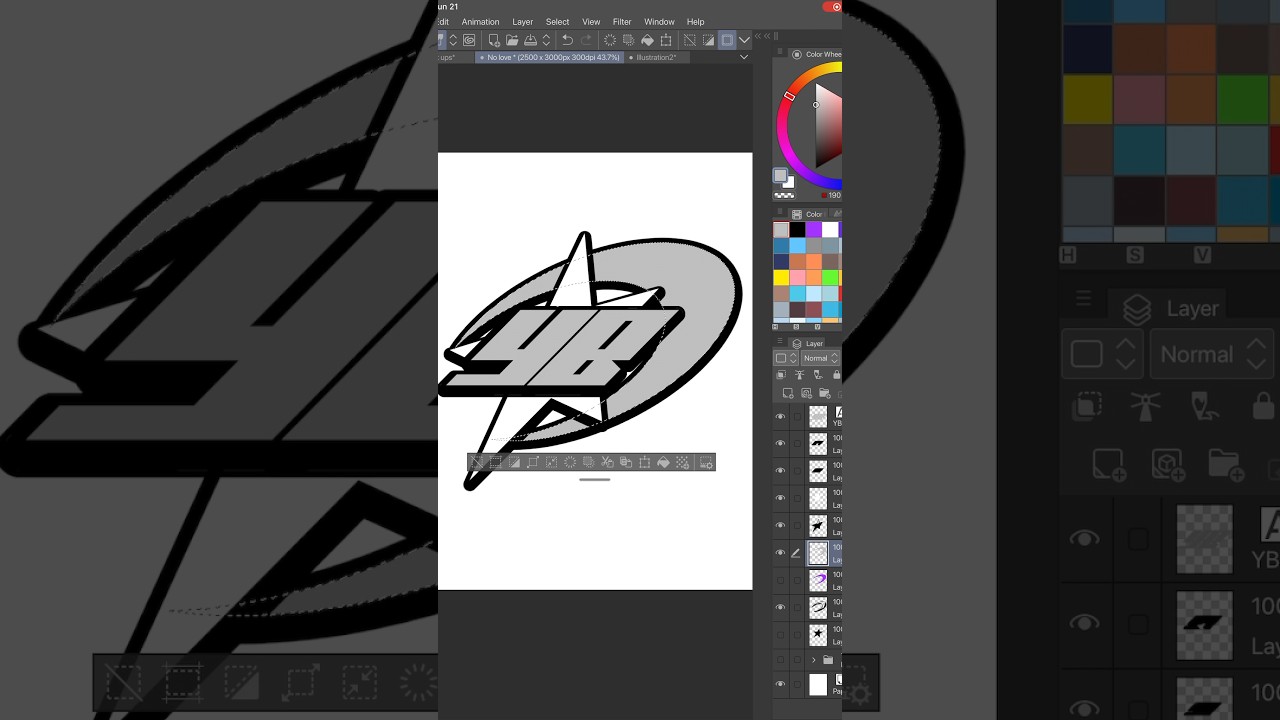Image resolution: width=1280 pixels, height=720 pixels.
Task: Click Deselect icon in top command bar
Action: tap(689, 40)
